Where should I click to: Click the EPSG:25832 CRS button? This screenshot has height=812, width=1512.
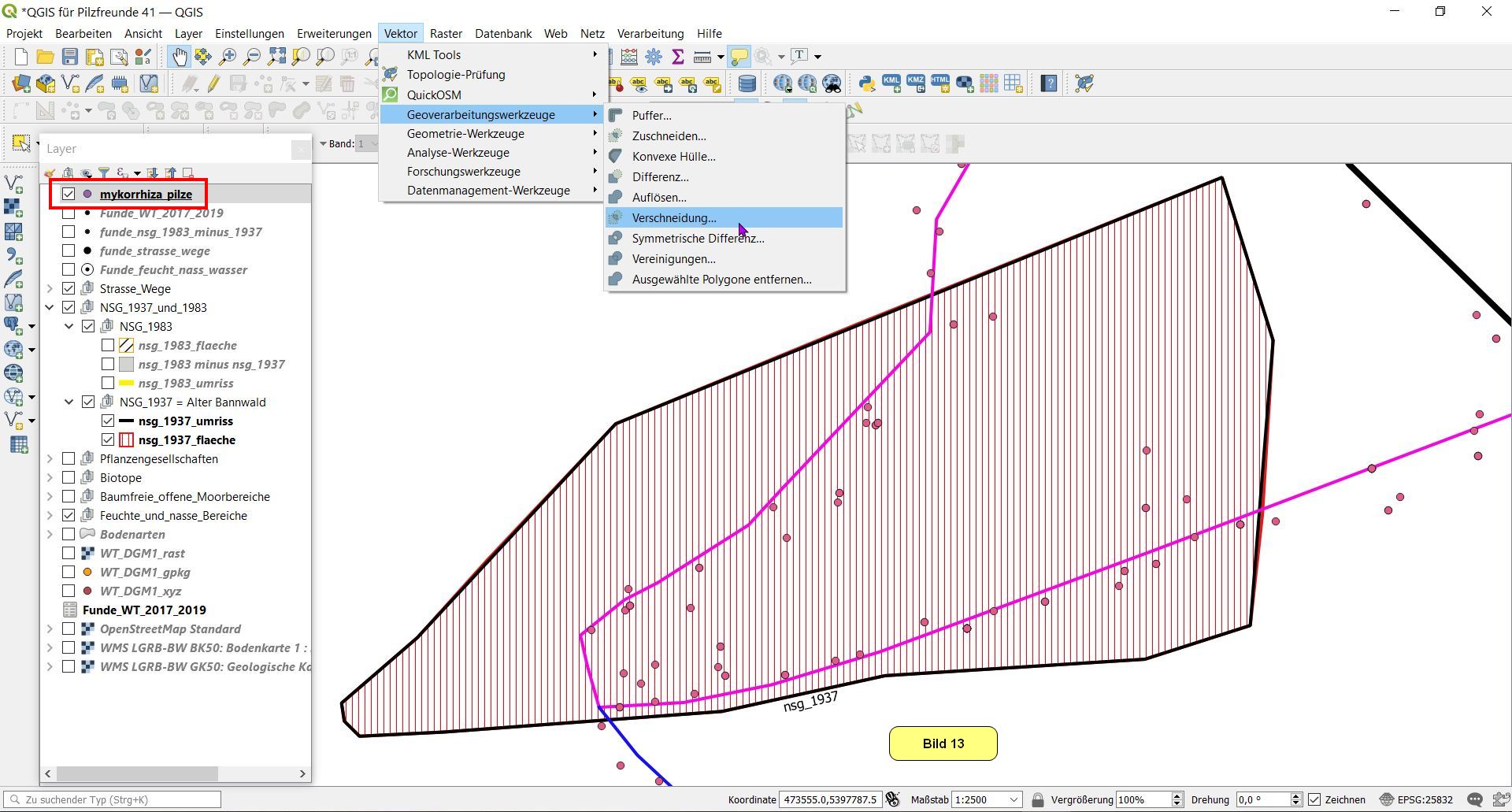point(1416,799)
